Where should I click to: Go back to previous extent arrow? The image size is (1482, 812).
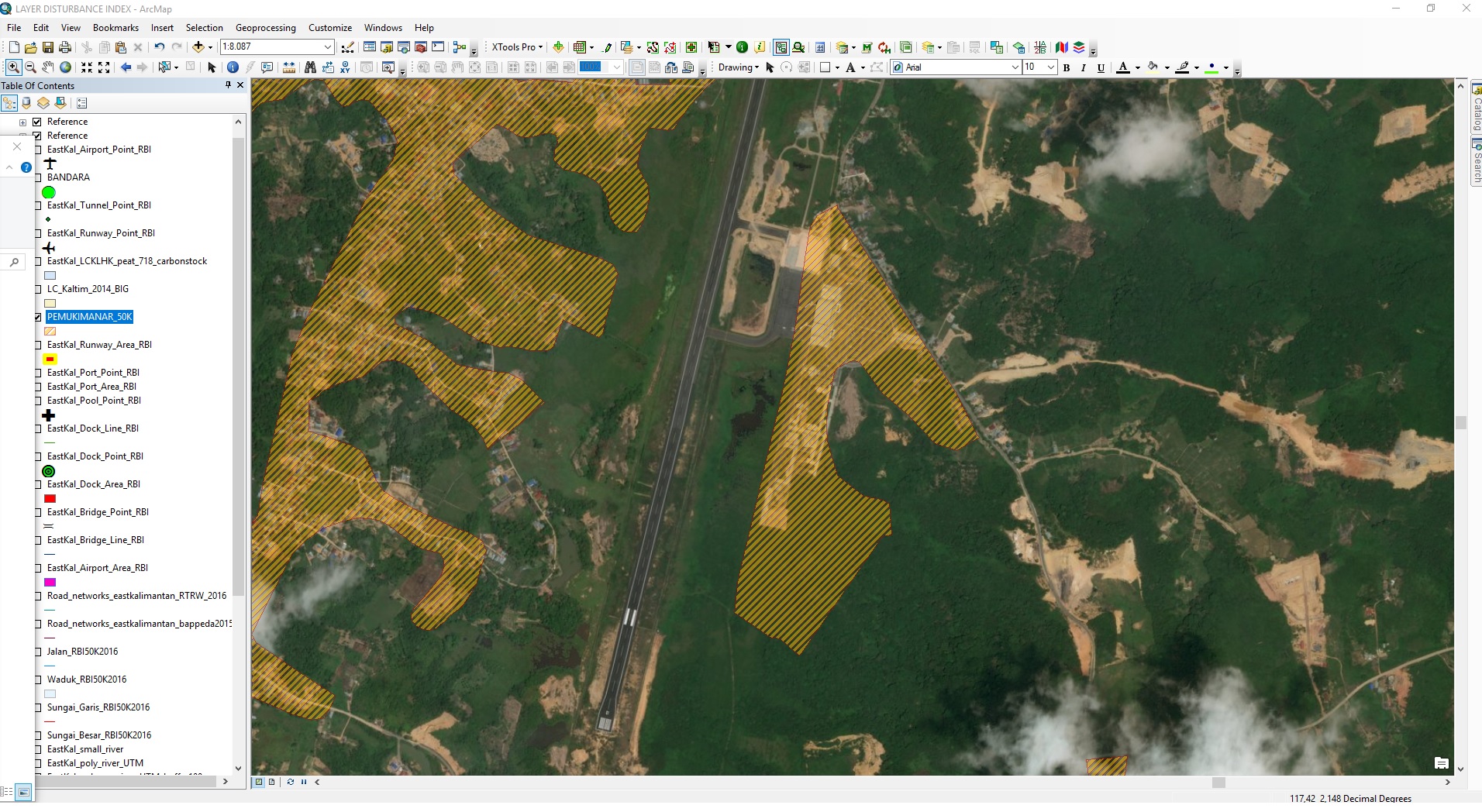tap(126, 67)
